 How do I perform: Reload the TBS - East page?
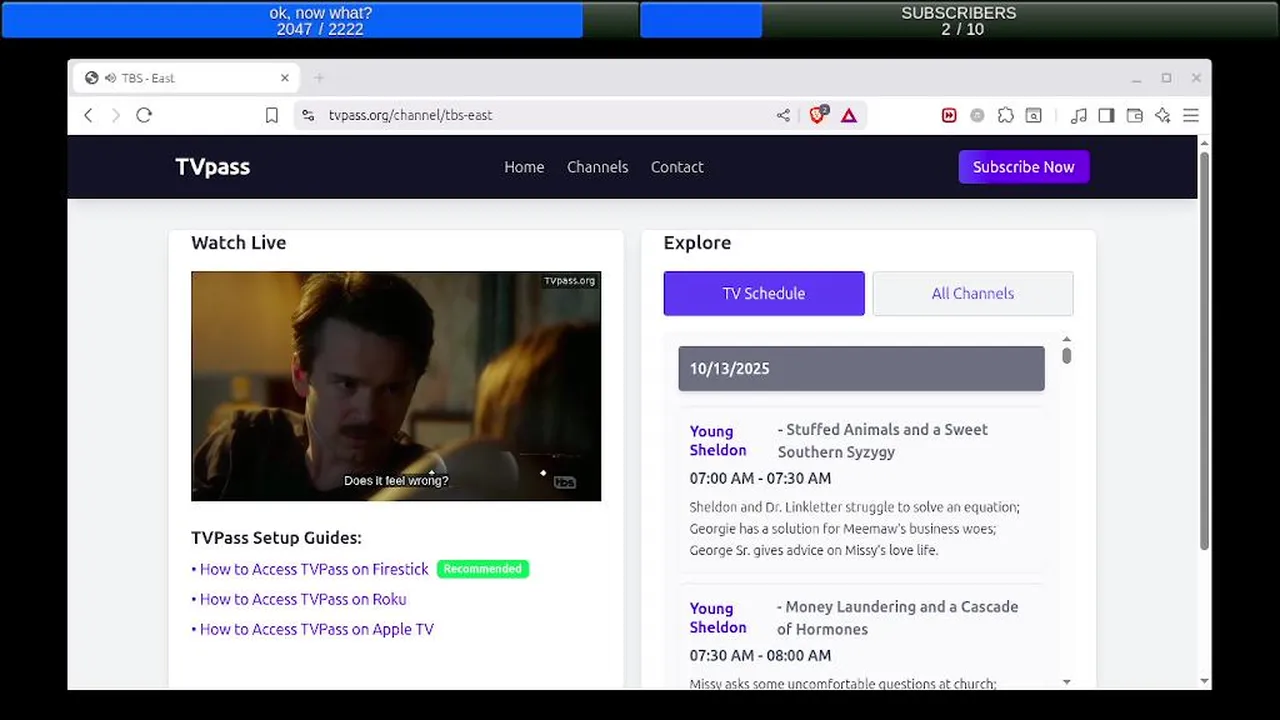[144, 115]
